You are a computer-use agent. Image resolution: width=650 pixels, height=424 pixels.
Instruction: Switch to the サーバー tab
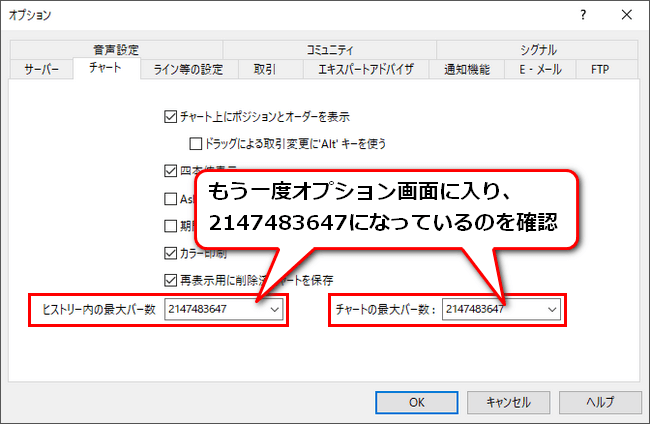(41, 69)
